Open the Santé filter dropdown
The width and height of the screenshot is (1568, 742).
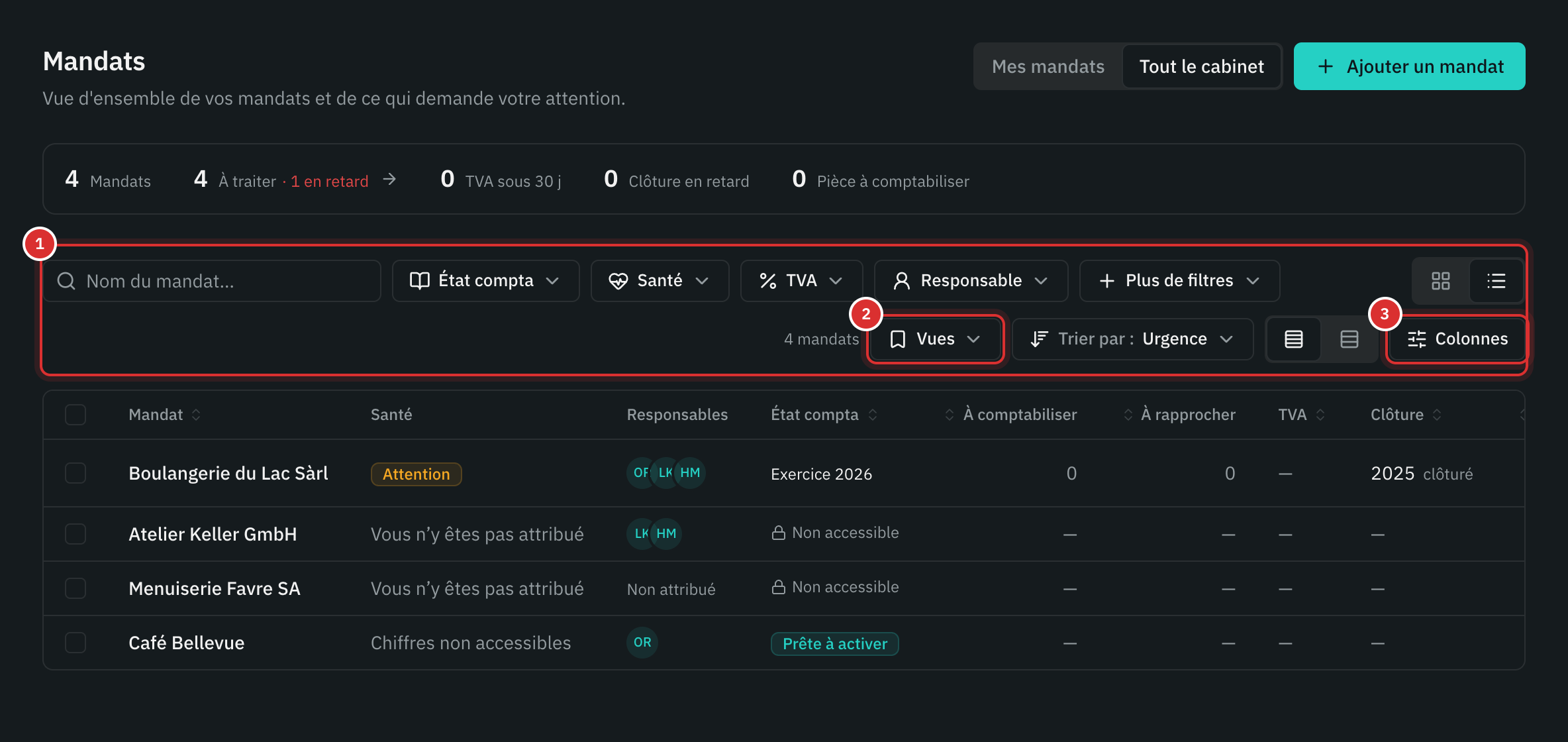pyautogui.click(x=660, y=281)
